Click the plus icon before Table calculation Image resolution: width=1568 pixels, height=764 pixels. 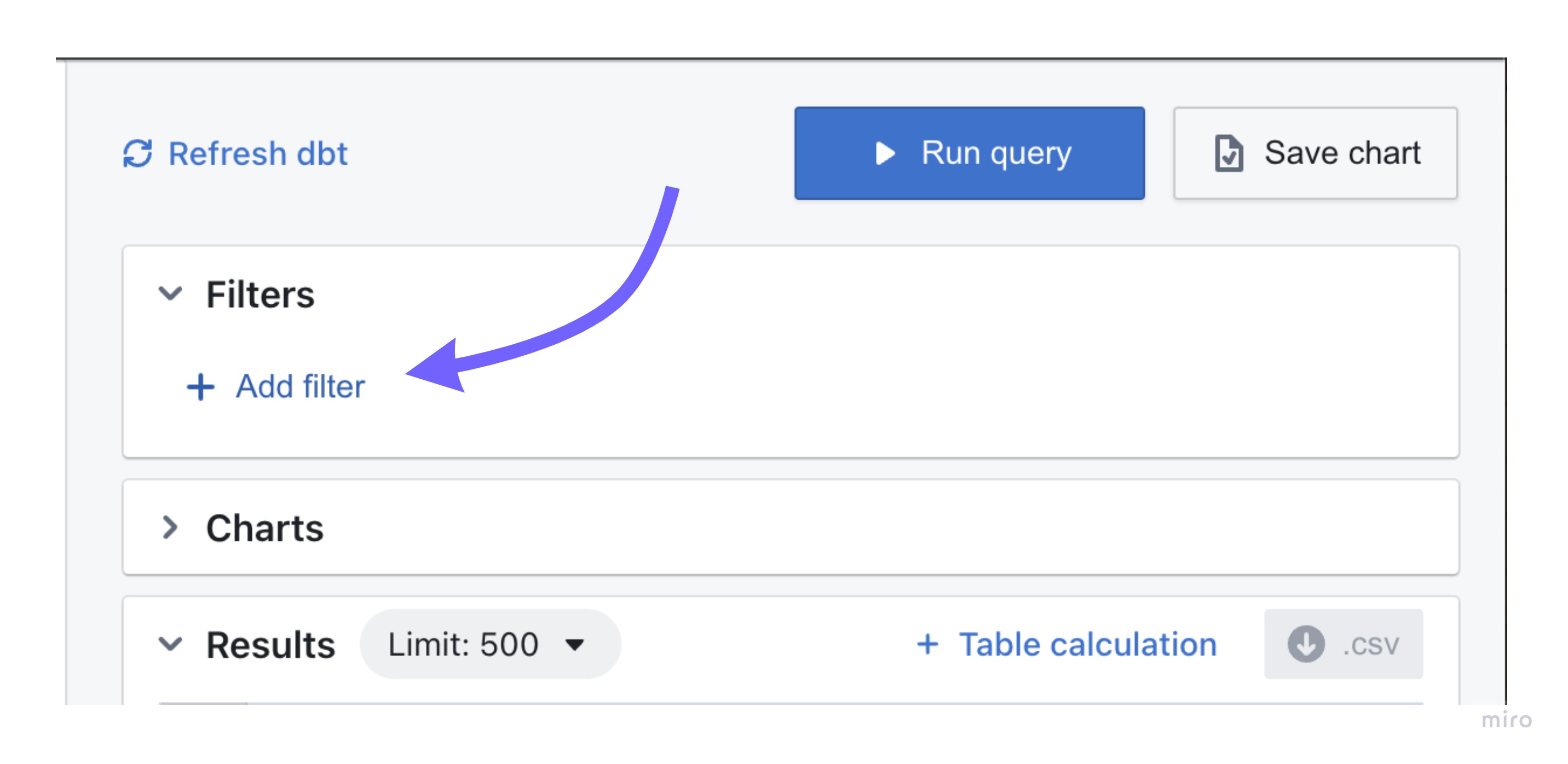click(x=927, y=644)
